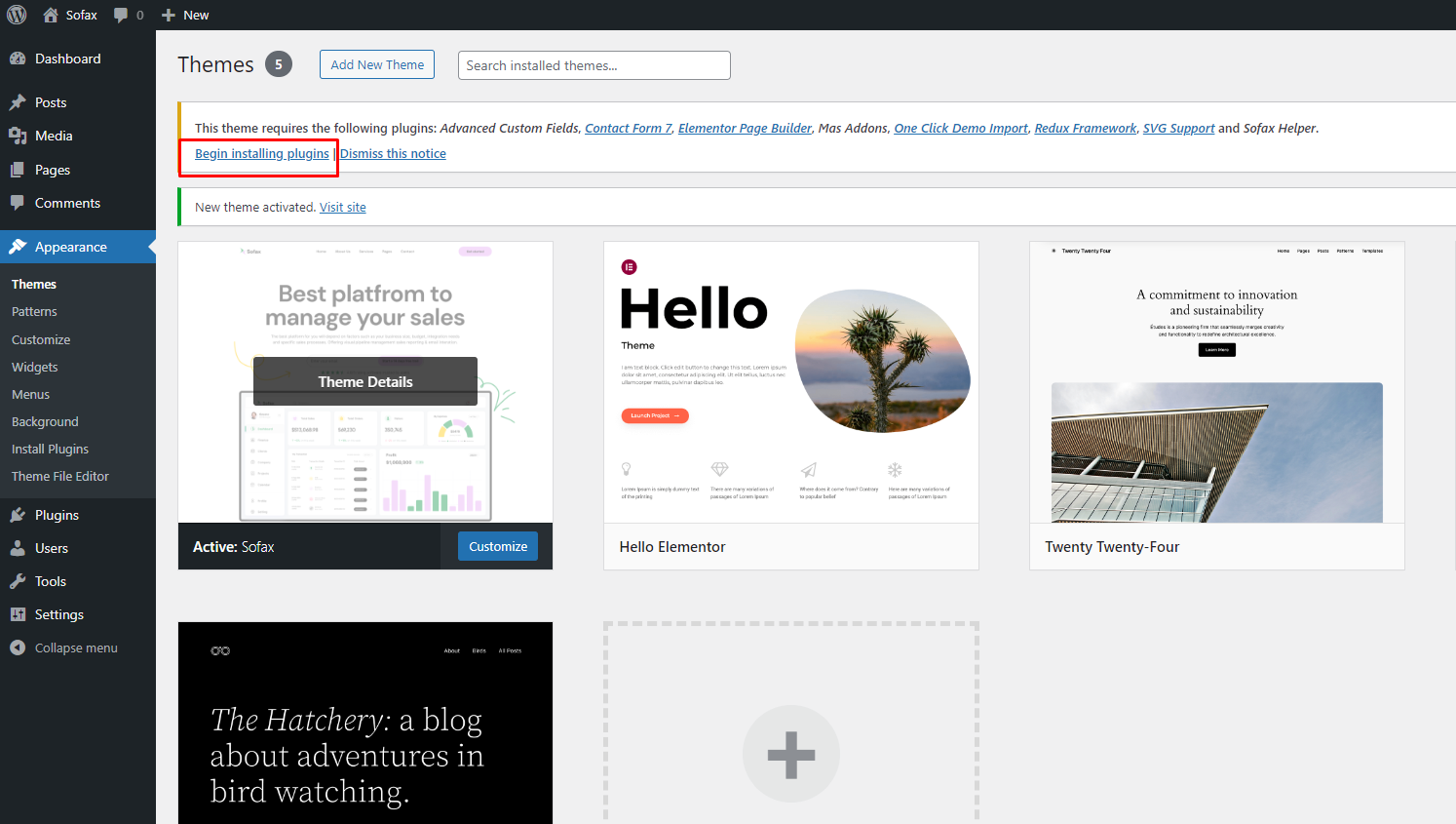Image resolution: width=1456 pixels, height=824 pixels.
Task: Open the SVG Support link
Action: pos(1179,128)
